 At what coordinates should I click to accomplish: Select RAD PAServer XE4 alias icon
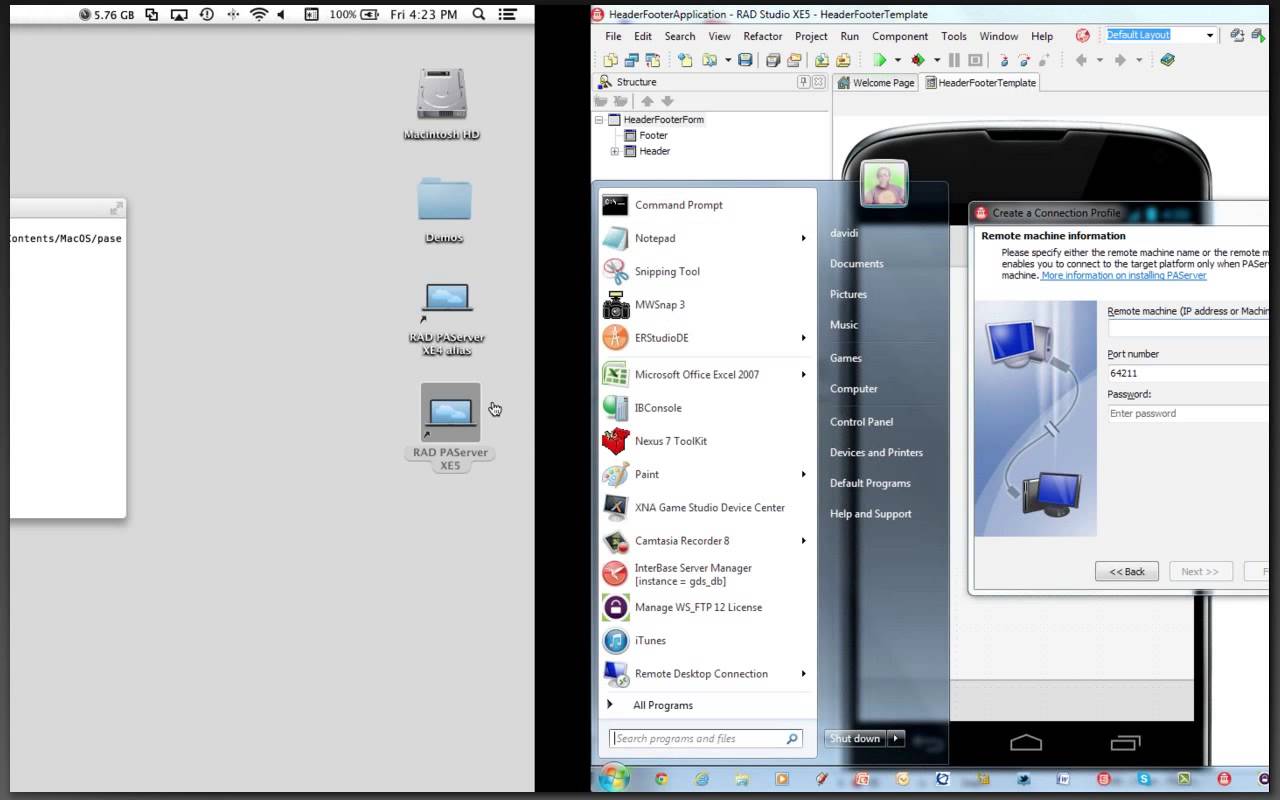447,318
